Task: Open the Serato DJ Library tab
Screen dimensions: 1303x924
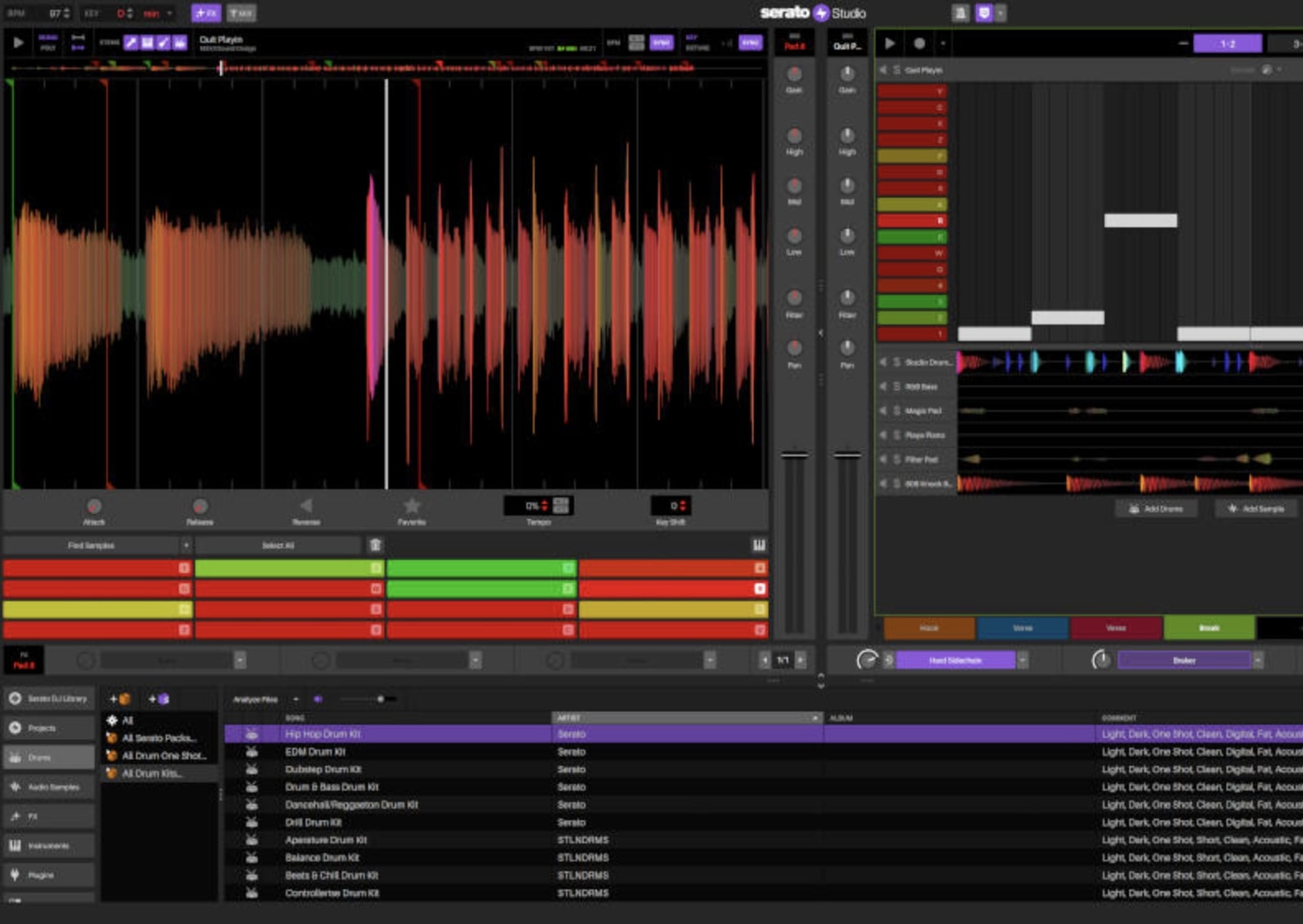Action: pos(49,698)
